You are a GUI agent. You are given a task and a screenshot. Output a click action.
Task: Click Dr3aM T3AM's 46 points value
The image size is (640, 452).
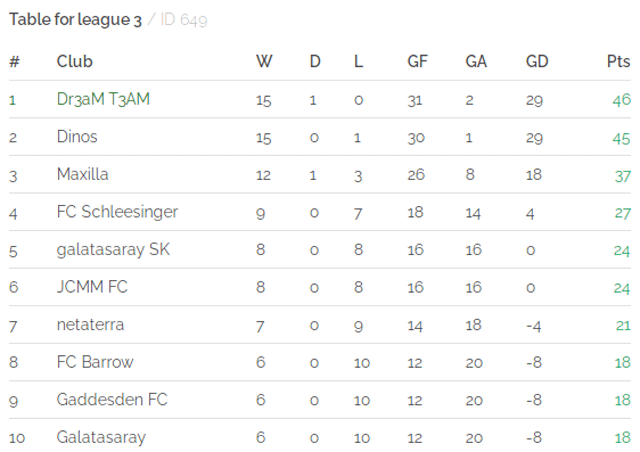coord(622,100)
